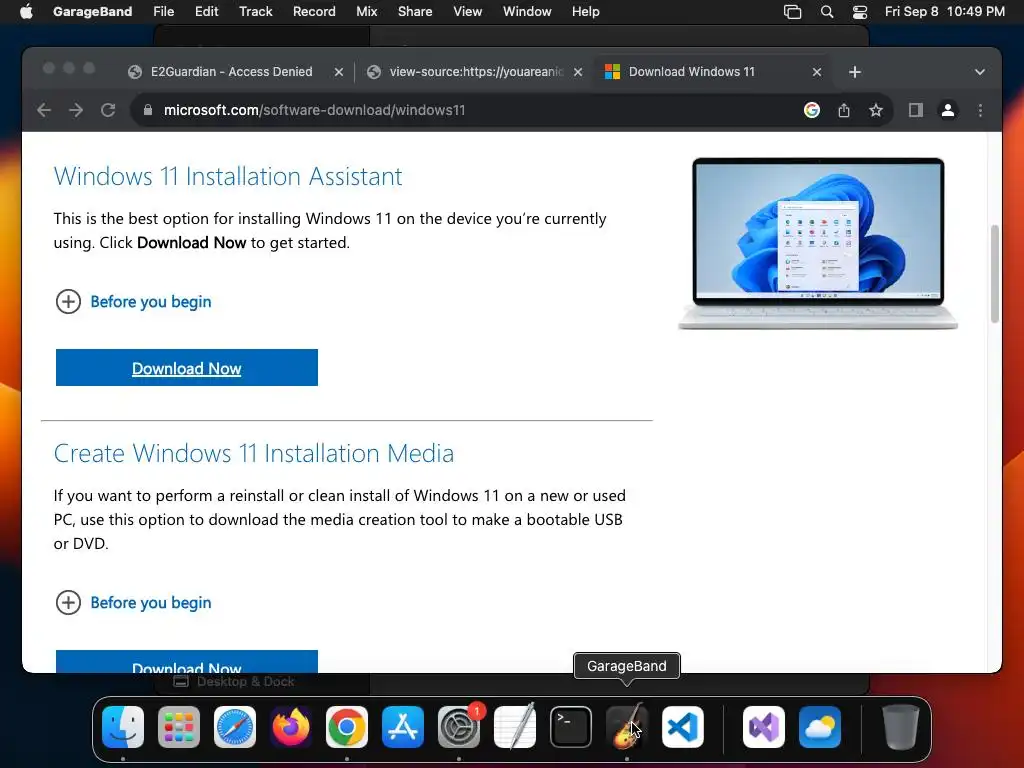Open Chrome three-dot menu
The height and width of the screenshot is (768, 1024).
[x=980, y=110]
